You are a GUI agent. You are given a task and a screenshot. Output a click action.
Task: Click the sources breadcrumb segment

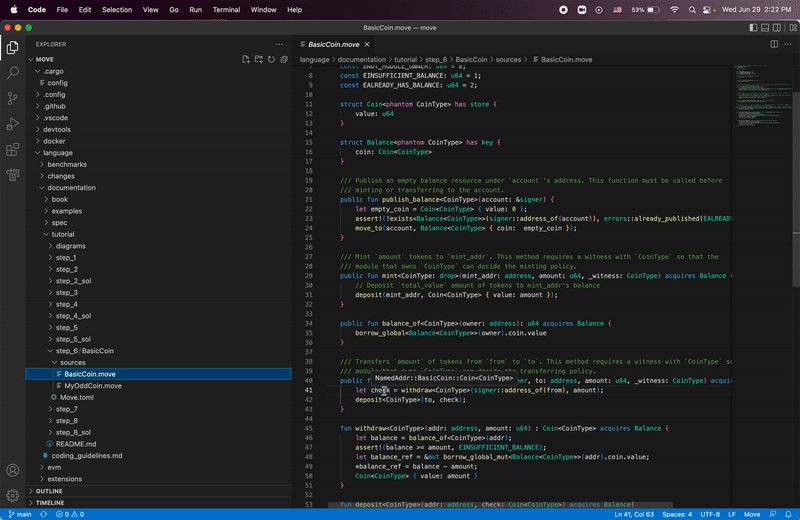[x=508, y=60]
